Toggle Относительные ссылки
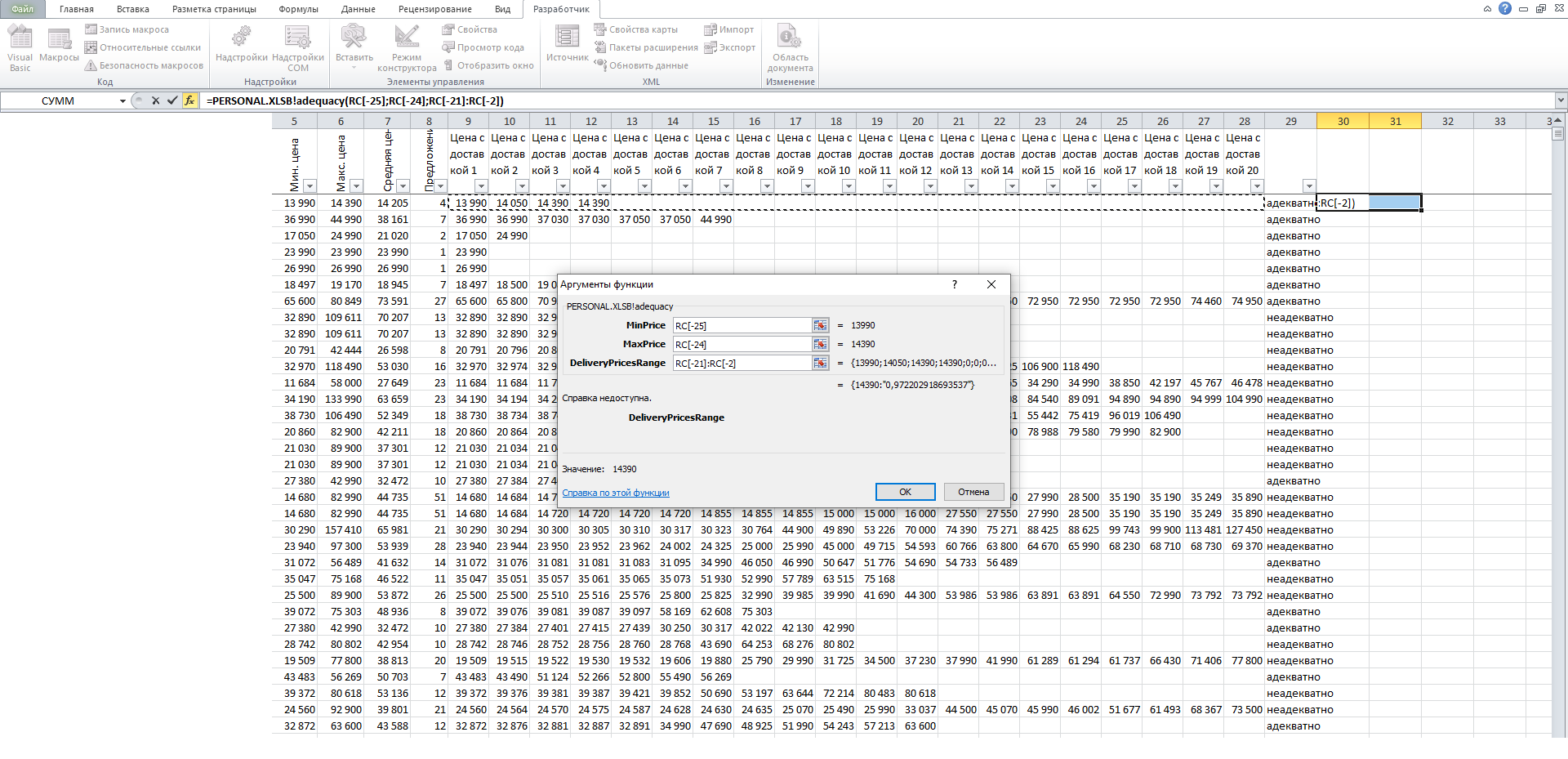 143,47
